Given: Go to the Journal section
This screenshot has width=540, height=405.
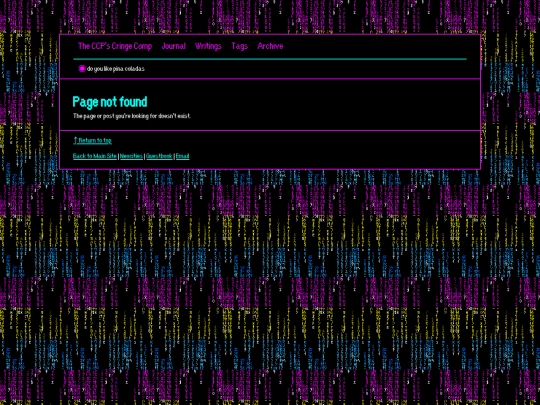Looking at the screenshot, I should click(174, 46).
